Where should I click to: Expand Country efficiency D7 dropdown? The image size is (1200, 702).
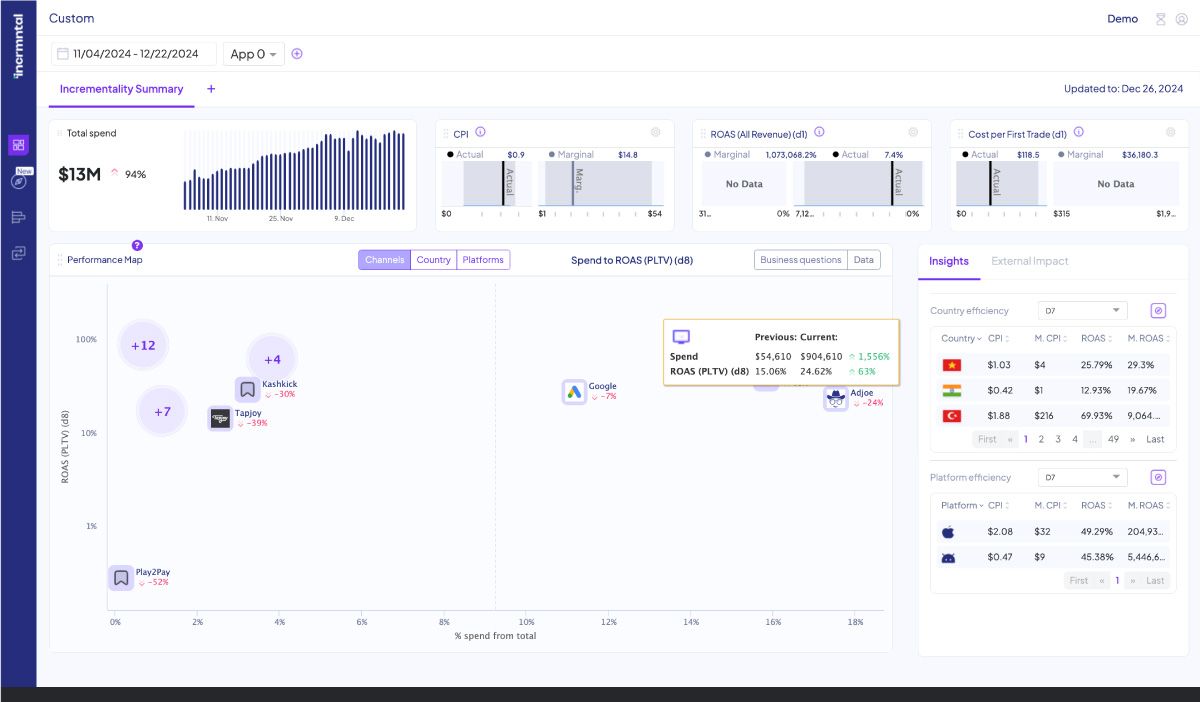tap(1083, 311)
